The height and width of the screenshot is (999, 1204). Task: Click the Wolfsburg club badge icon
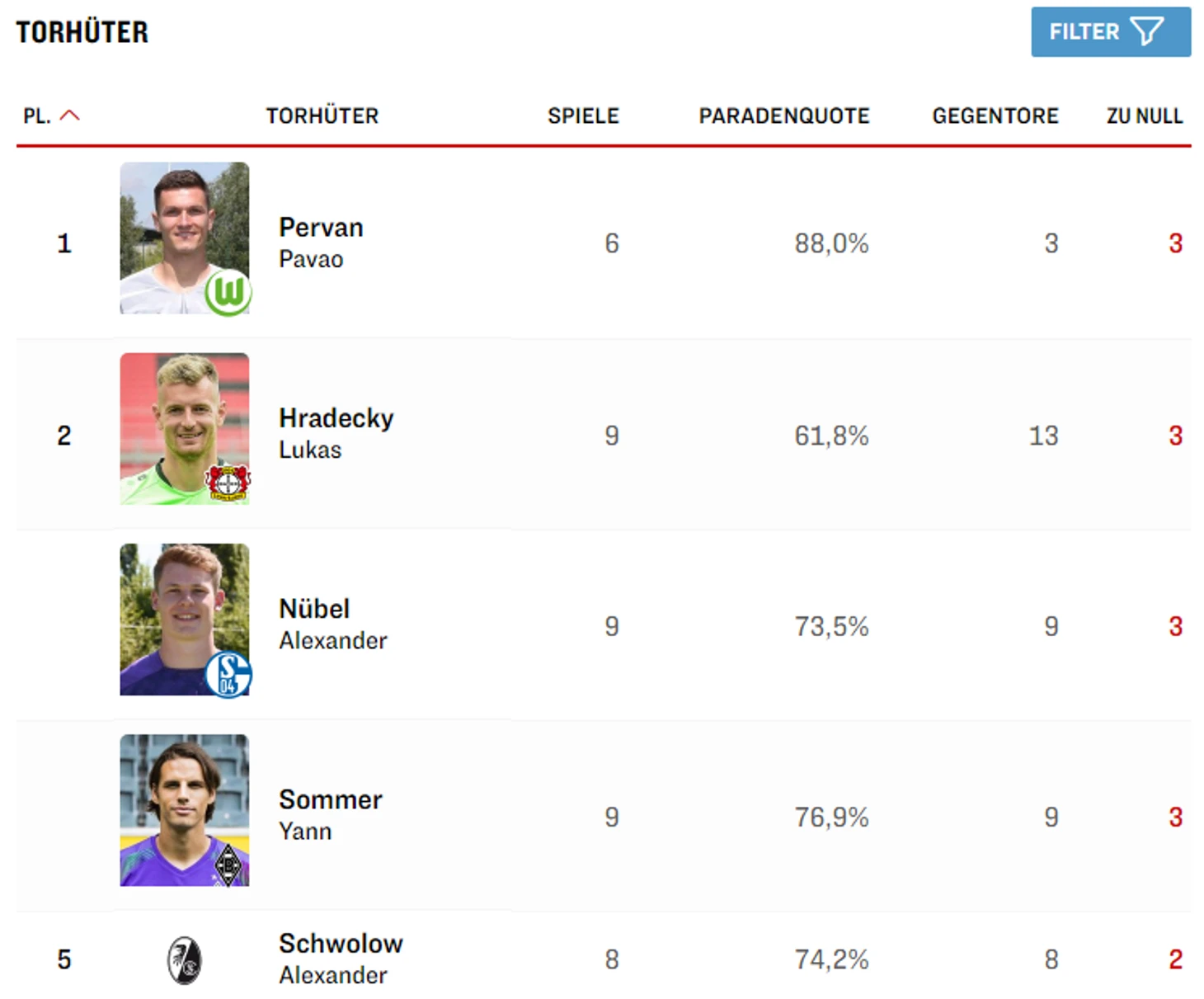point(228,292)
